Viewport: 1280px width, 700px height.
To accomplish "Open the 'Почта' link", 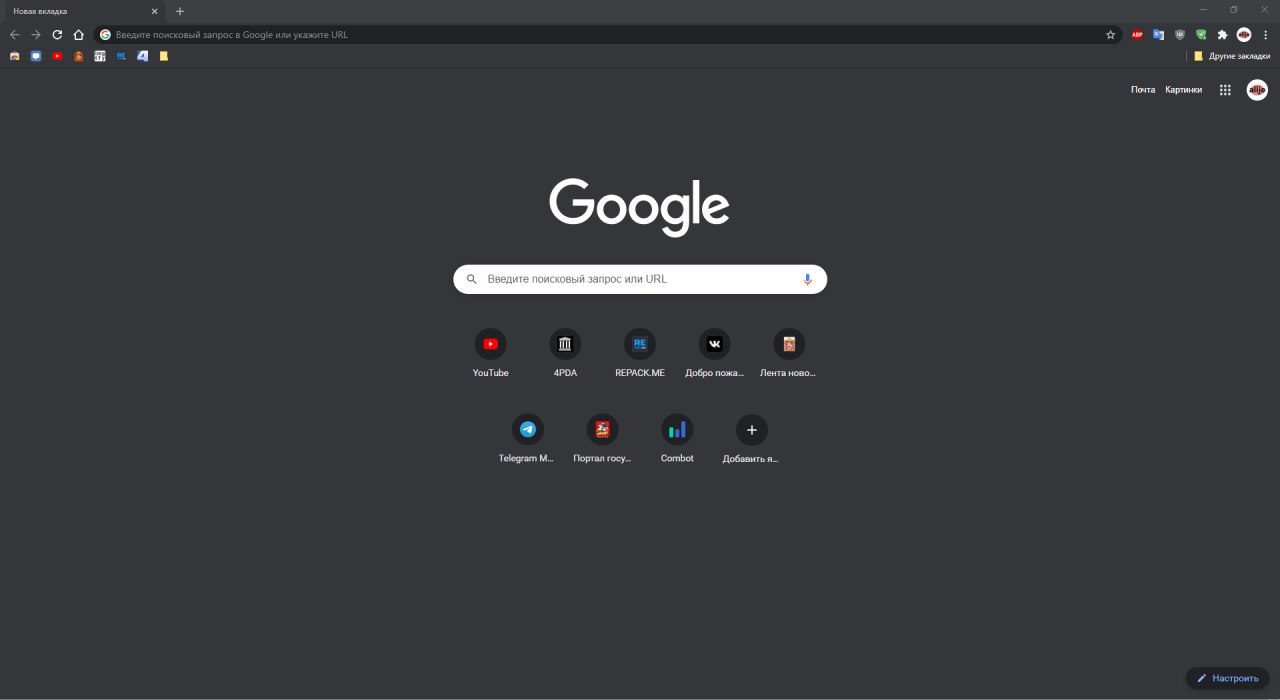I will coord(1143,90).
